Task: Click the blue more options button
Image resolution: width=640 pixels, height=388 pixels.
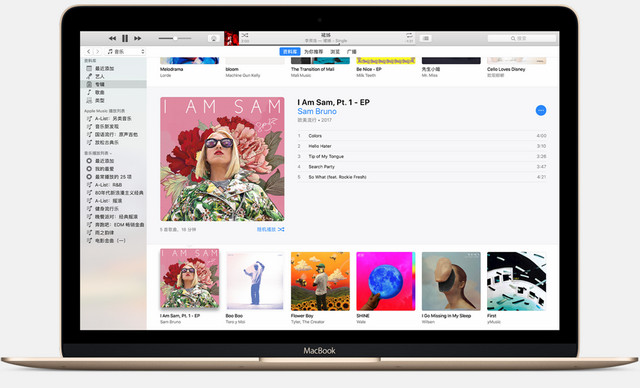Action: (541, 110)
